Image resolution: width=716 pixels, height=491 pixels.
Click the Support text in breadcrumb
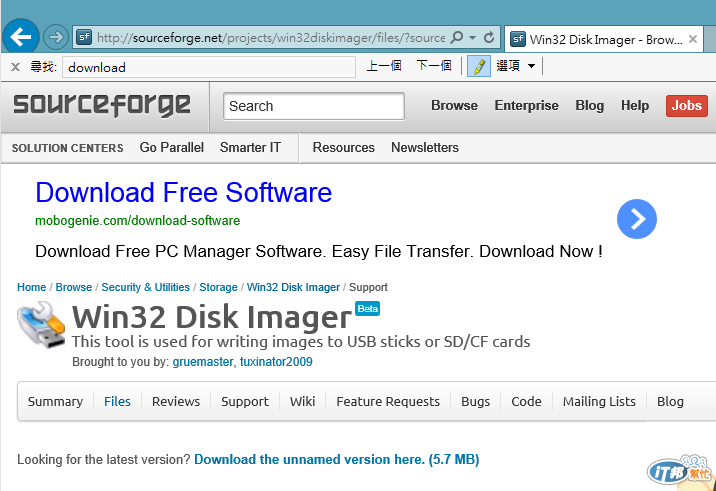[368, 287]
